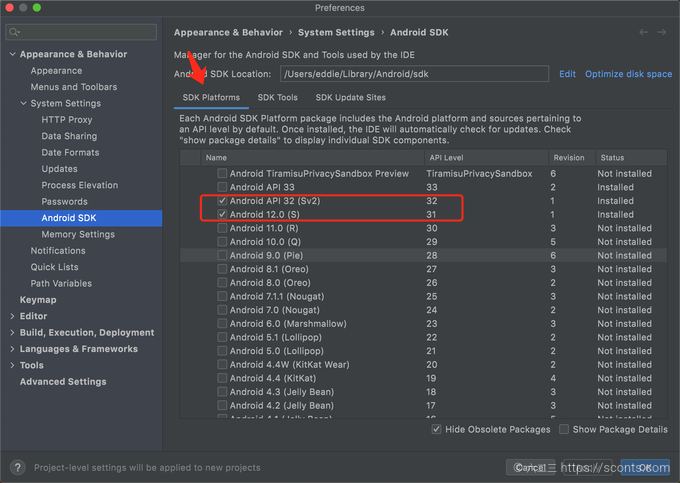Check the Android 11.0 (R) checkbox

tap(222, 228)
